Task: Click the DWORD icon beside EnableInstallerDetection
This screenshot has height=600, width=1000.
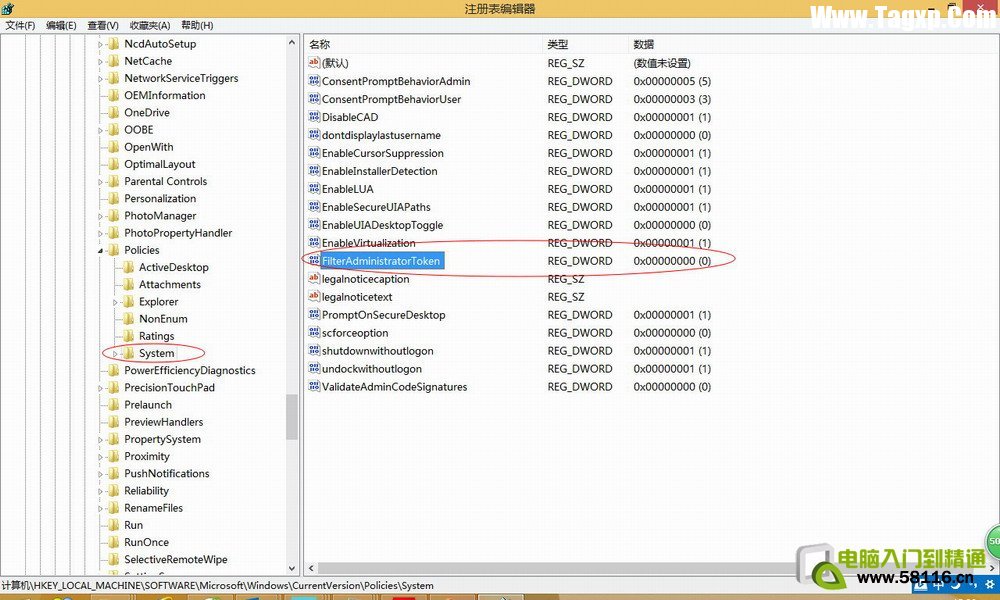Action: (314, 171)
